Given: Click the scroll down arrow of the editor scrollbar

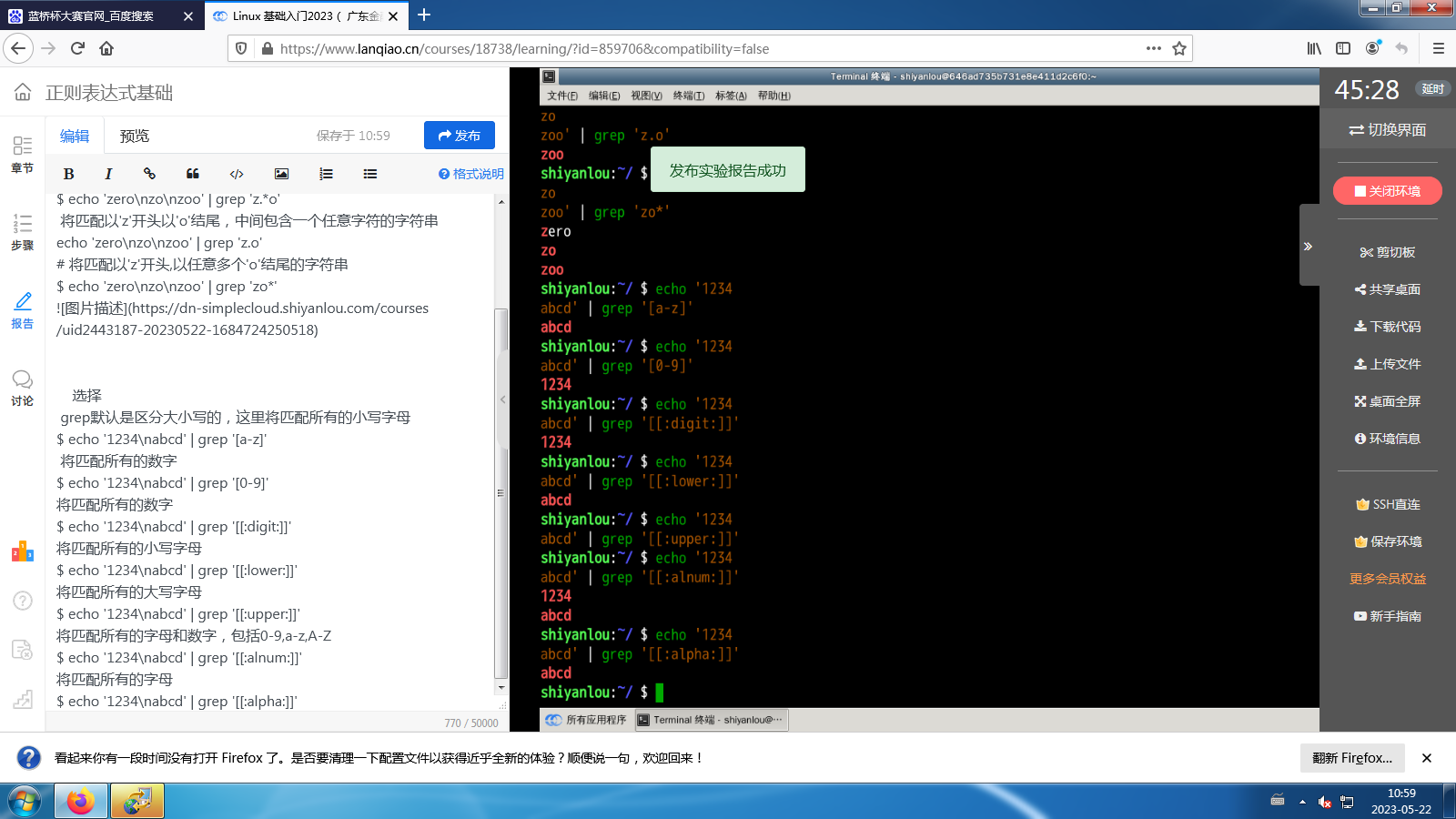Looking at the screenshot, I should tap(500, 687).
